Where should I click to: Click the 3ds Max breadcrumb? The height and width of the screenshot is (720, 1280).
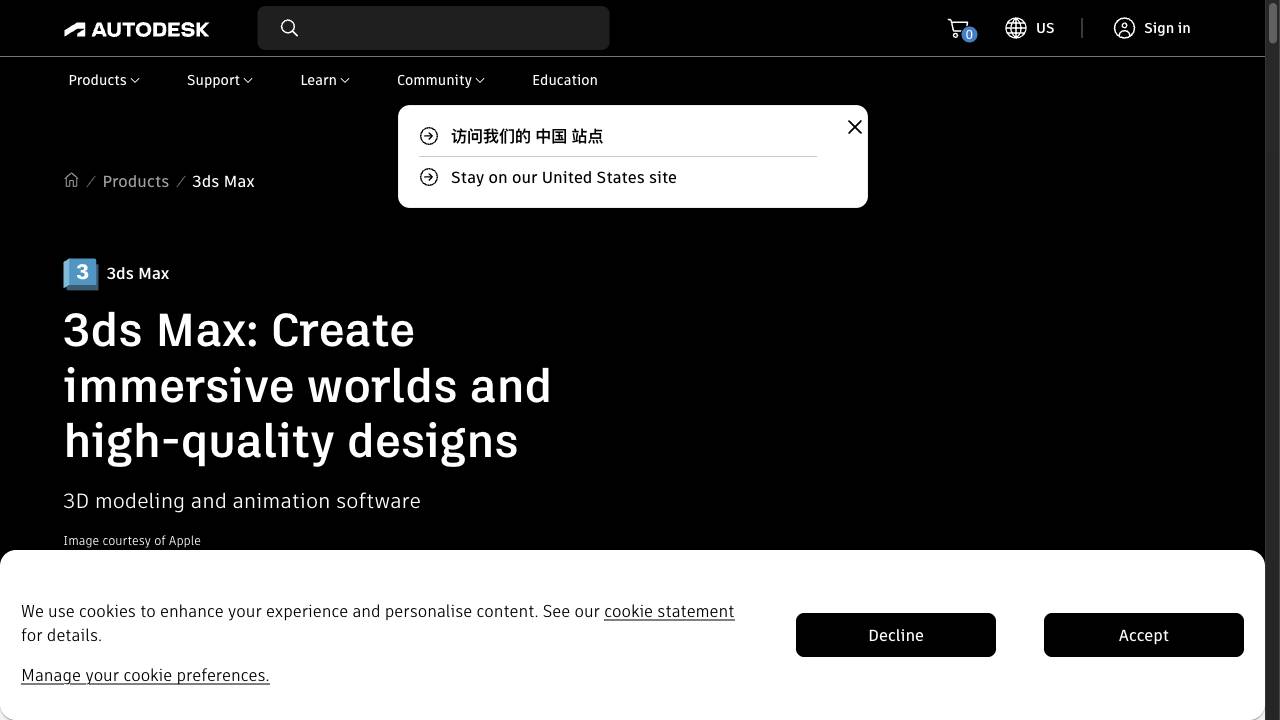[x=223, y=181]
